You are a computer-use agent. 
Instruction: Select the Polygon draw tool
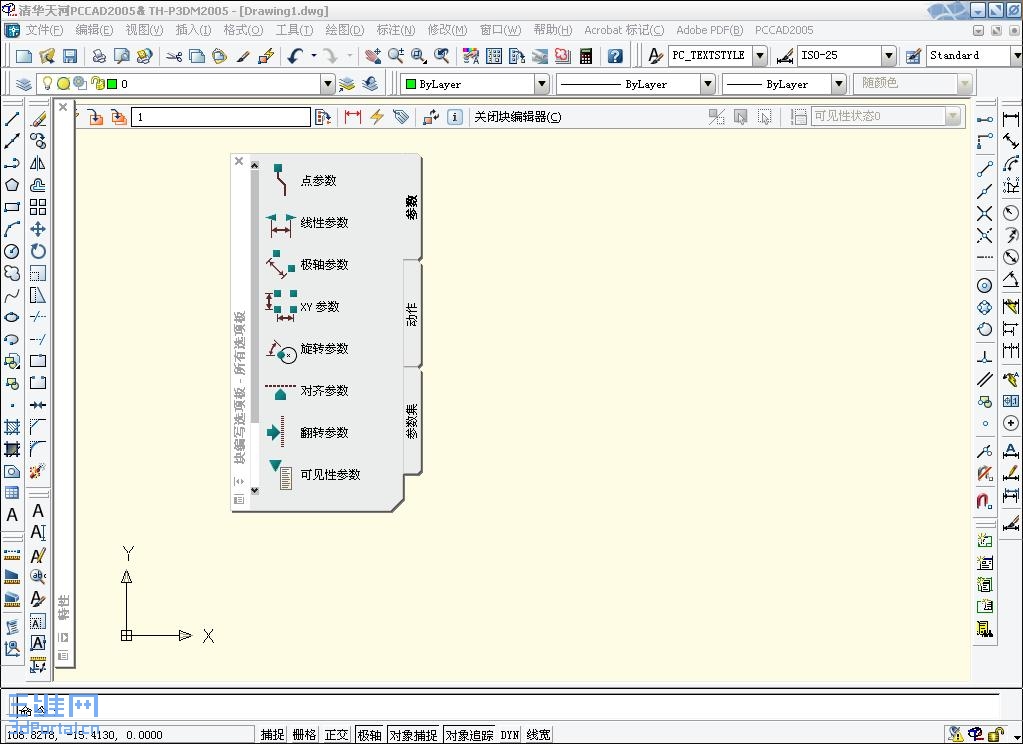tap(12, 185)
